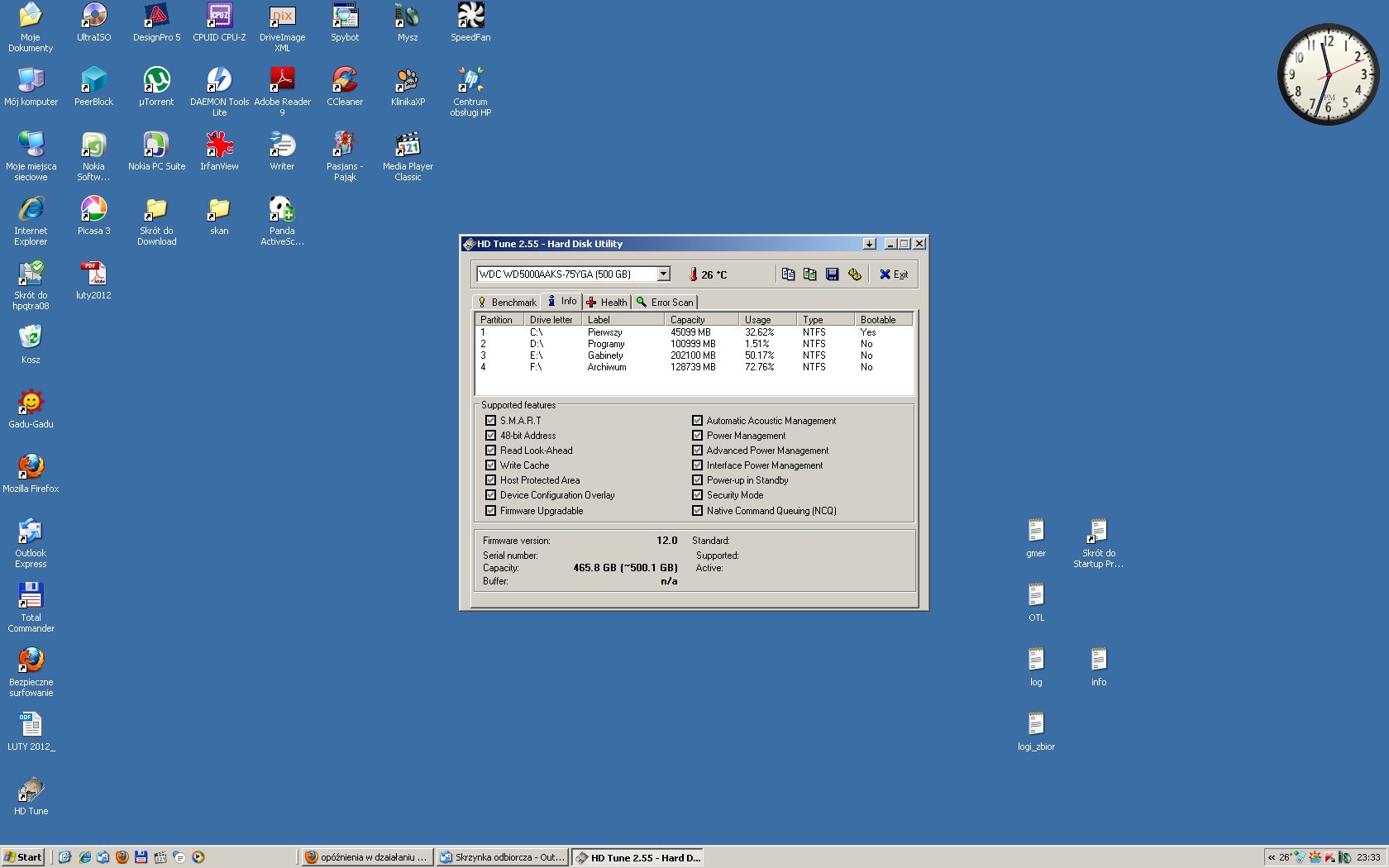Click HD Tune taskbar button
The image size is (1389, 868).
tap(637, 857)
